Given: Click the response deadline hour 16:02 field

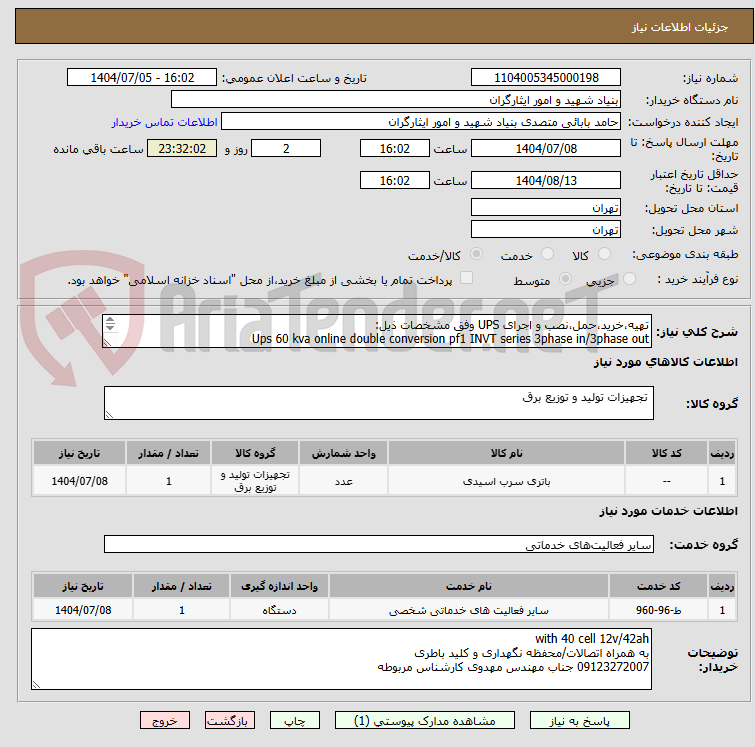Looking at the screenshot, I should (394, 148).
